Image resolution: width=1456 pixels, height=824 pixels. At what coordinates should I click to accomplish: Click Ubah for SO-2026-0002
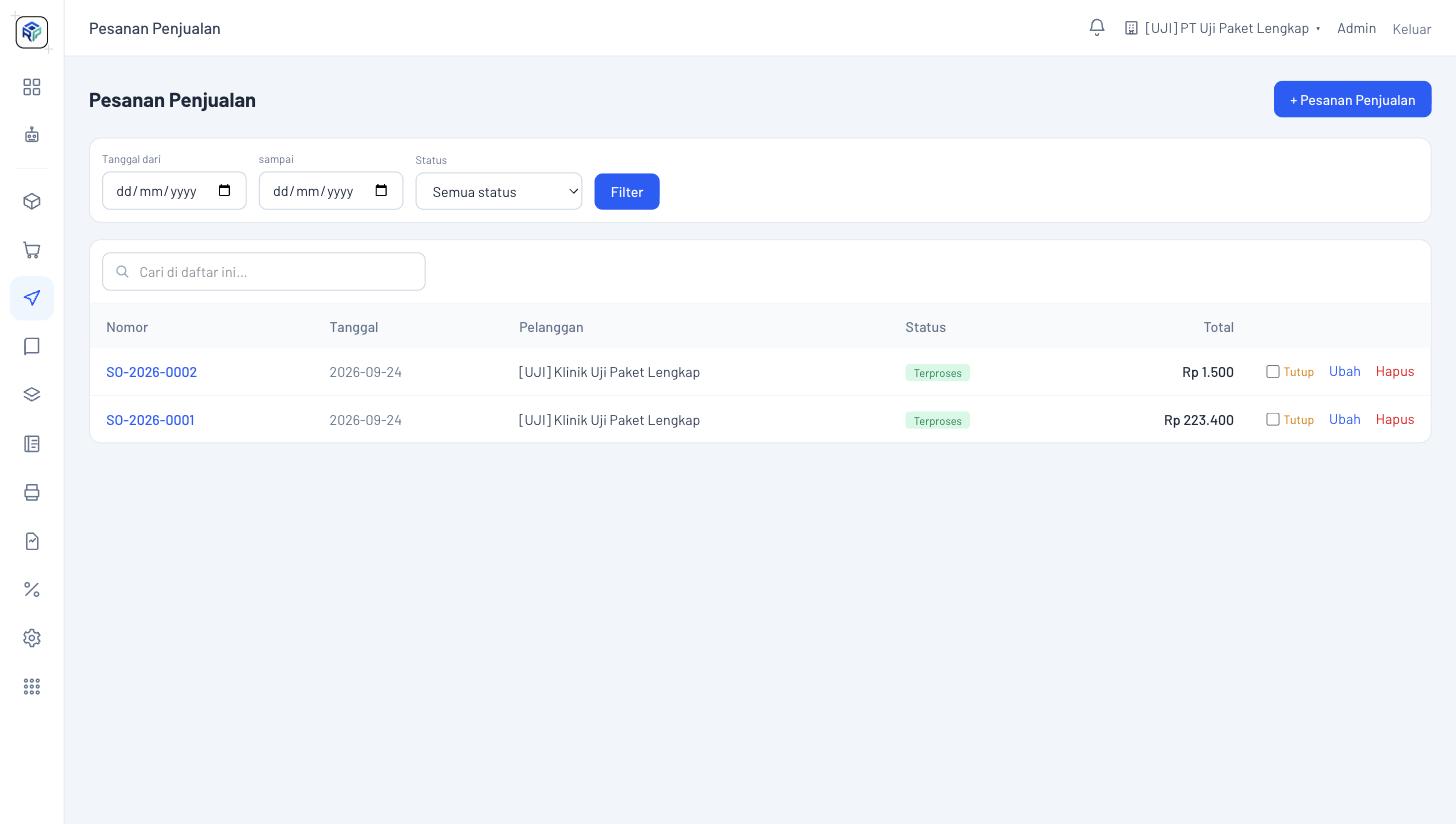coord(1345,371)
